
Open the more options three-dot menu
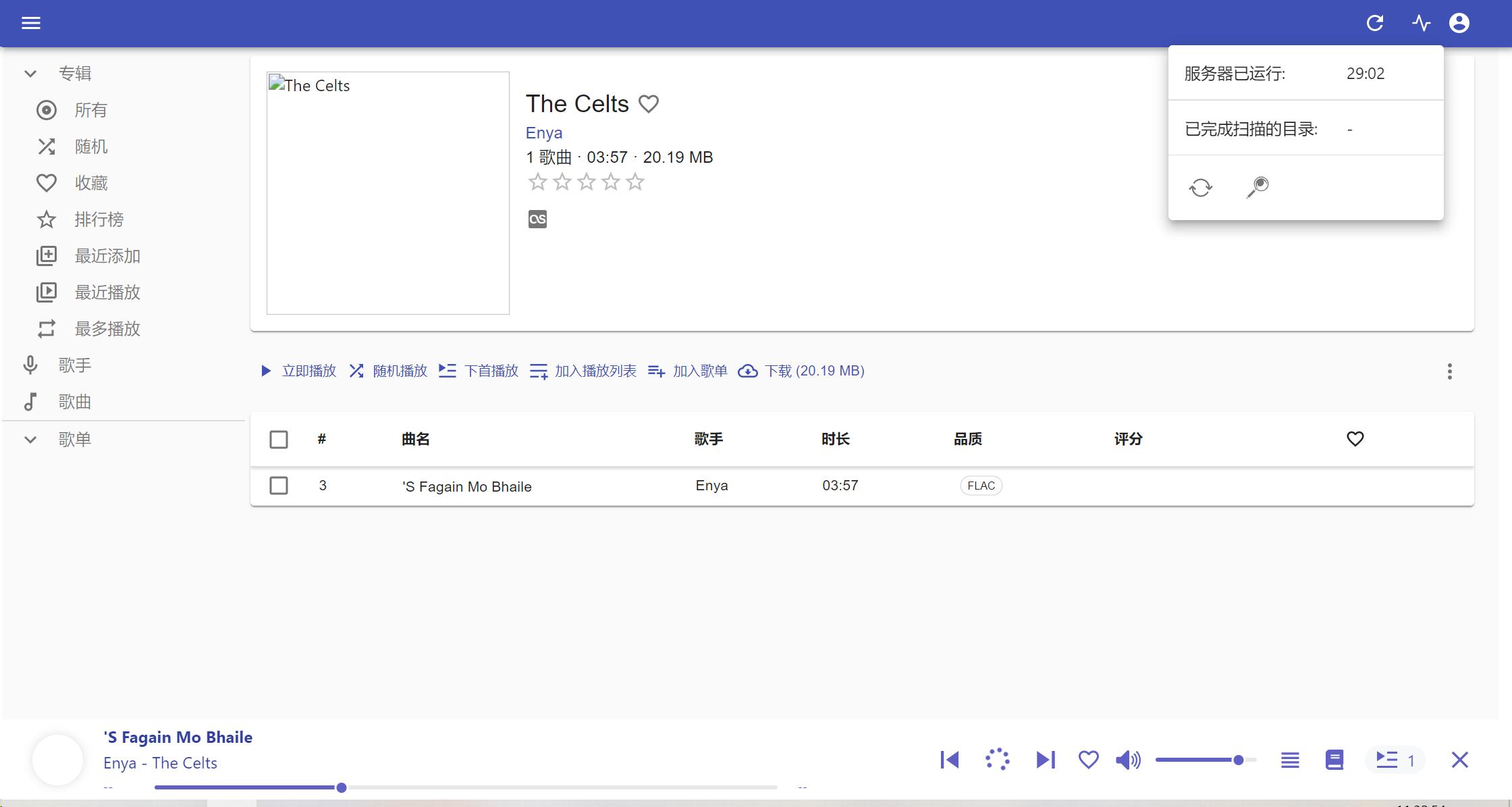(x=1449, y=371)
